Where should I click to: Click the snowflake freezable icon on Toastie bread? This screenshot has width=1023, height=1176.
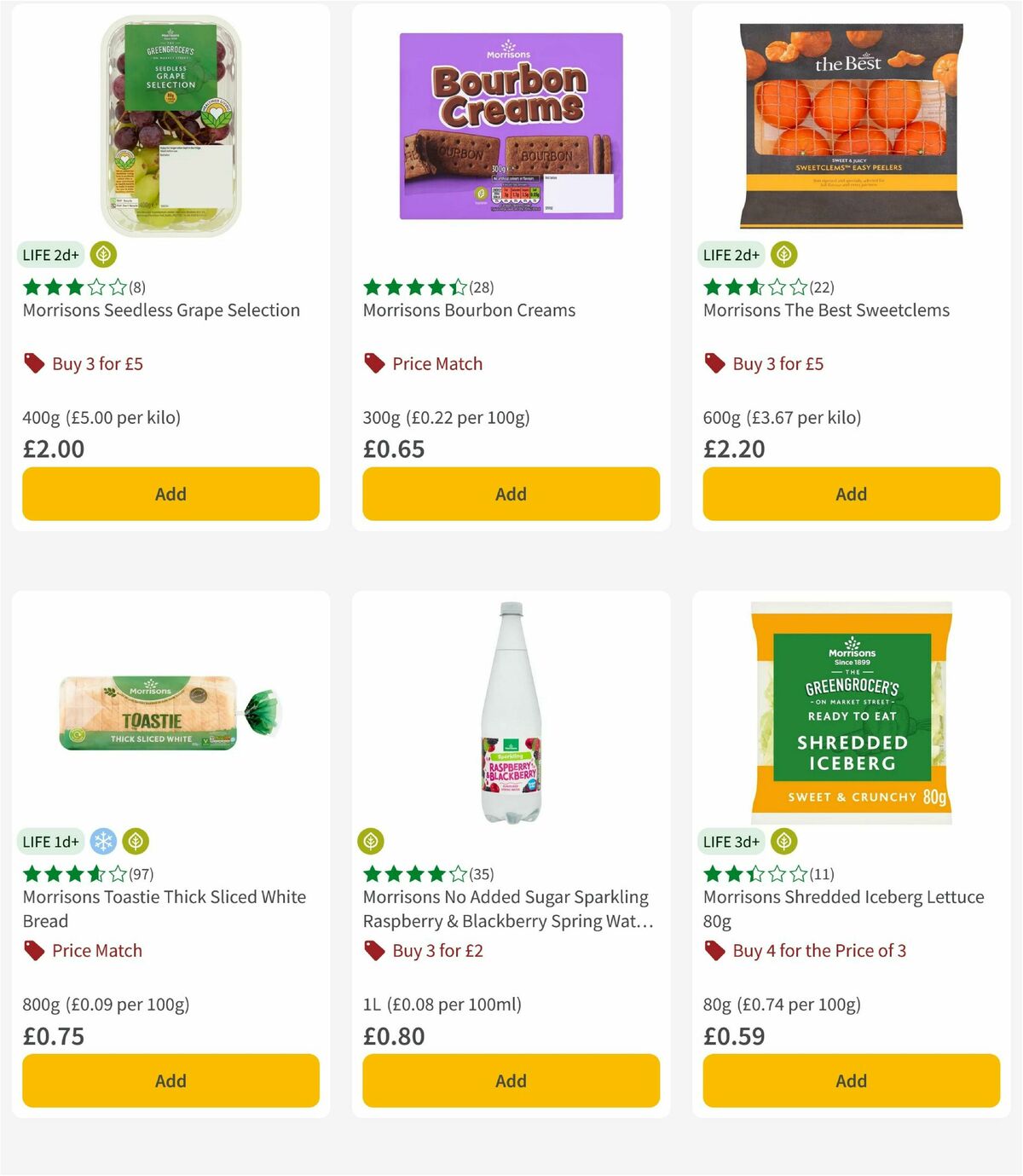coord(102,841)
